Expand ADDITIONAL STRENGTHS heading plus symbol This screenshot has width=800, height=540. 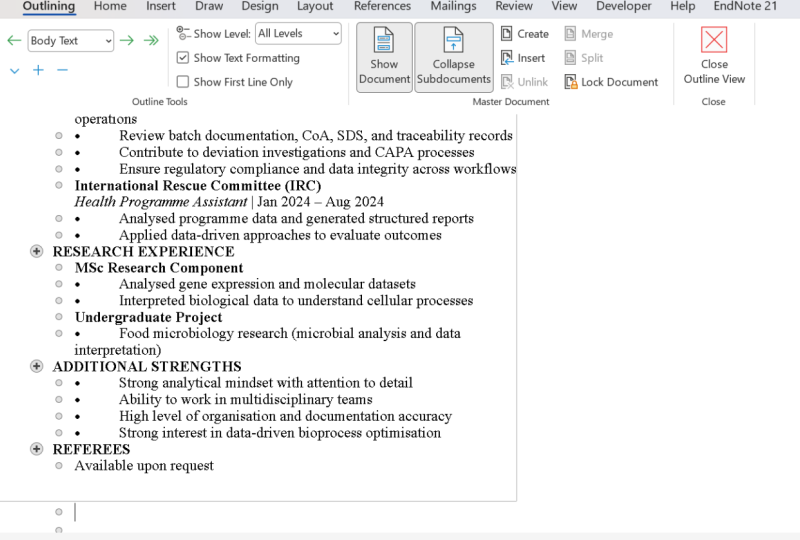tap(36, 366)
